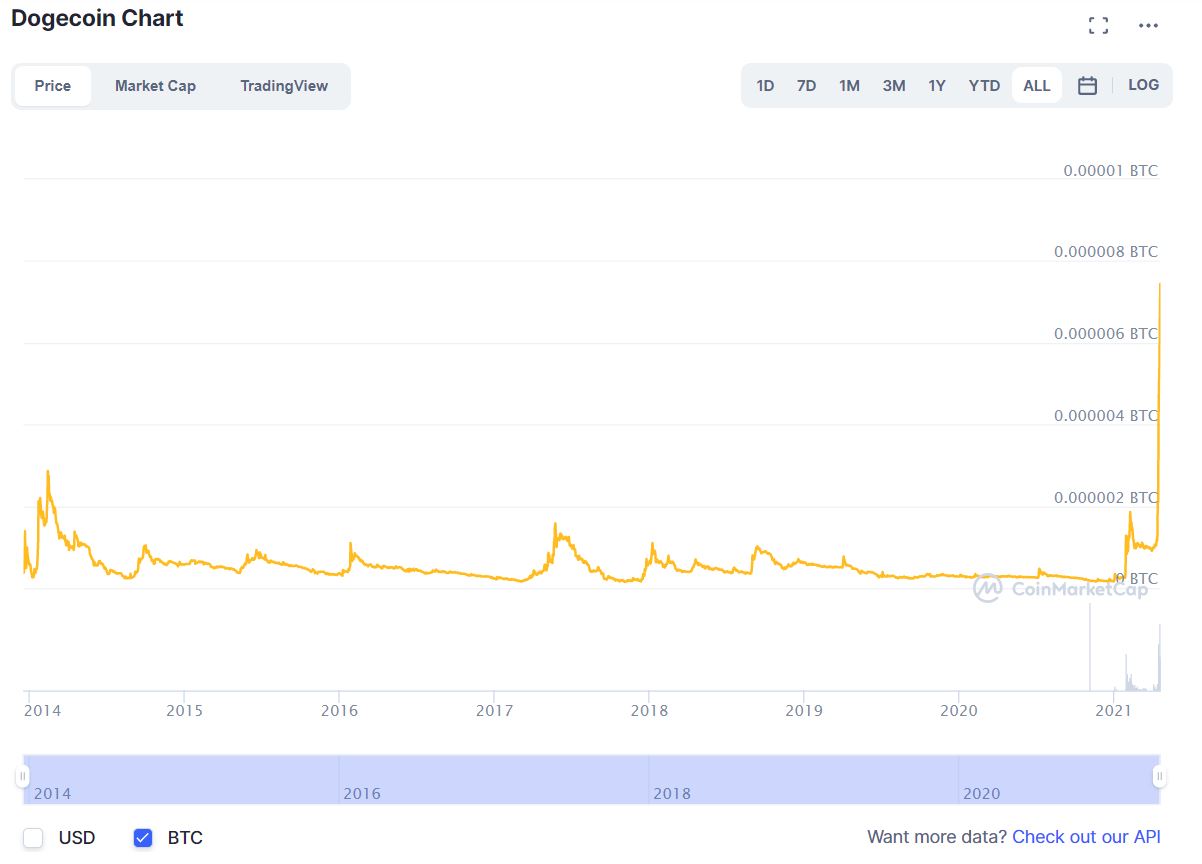Open the calendar date range picker
Screen dimensions: 1202x864
click(1087, 86)
